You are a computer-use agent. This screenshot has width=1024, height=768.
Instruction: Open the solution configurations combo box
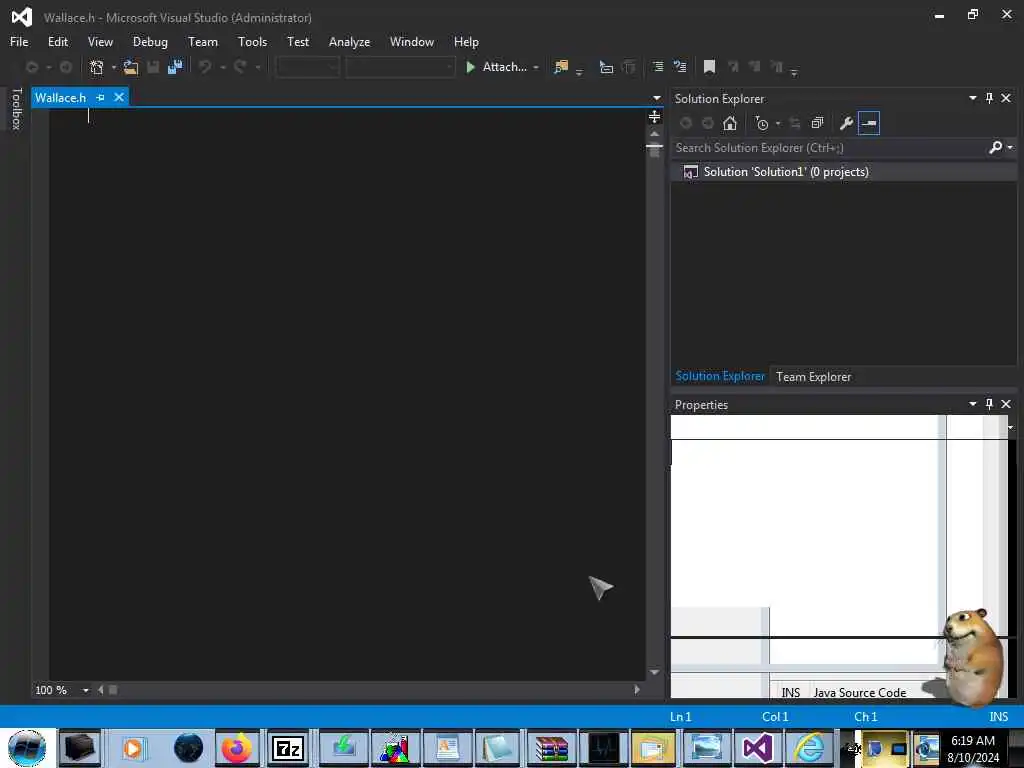[x=307, y=67]
